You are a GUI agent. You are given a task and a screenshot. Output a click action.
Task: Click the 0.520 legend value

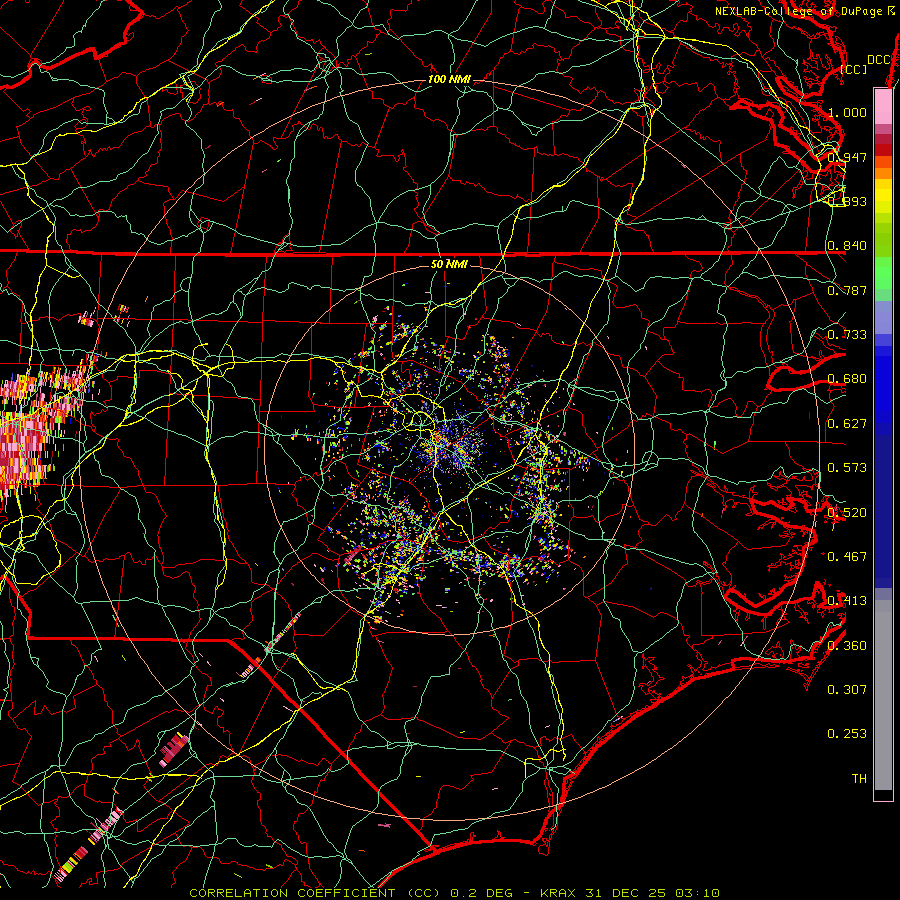847,513
